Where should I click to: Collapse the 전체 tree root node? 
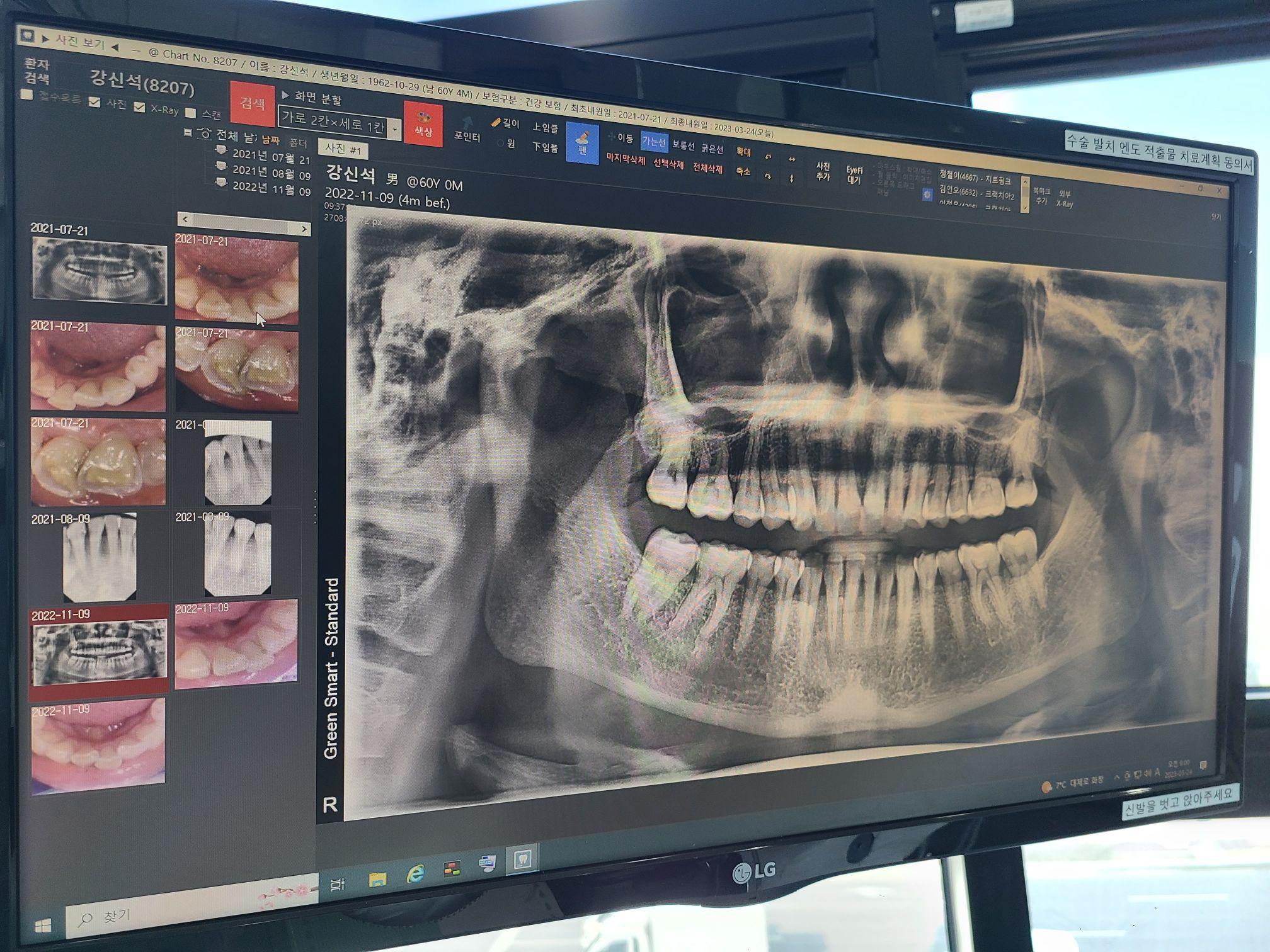187,132
